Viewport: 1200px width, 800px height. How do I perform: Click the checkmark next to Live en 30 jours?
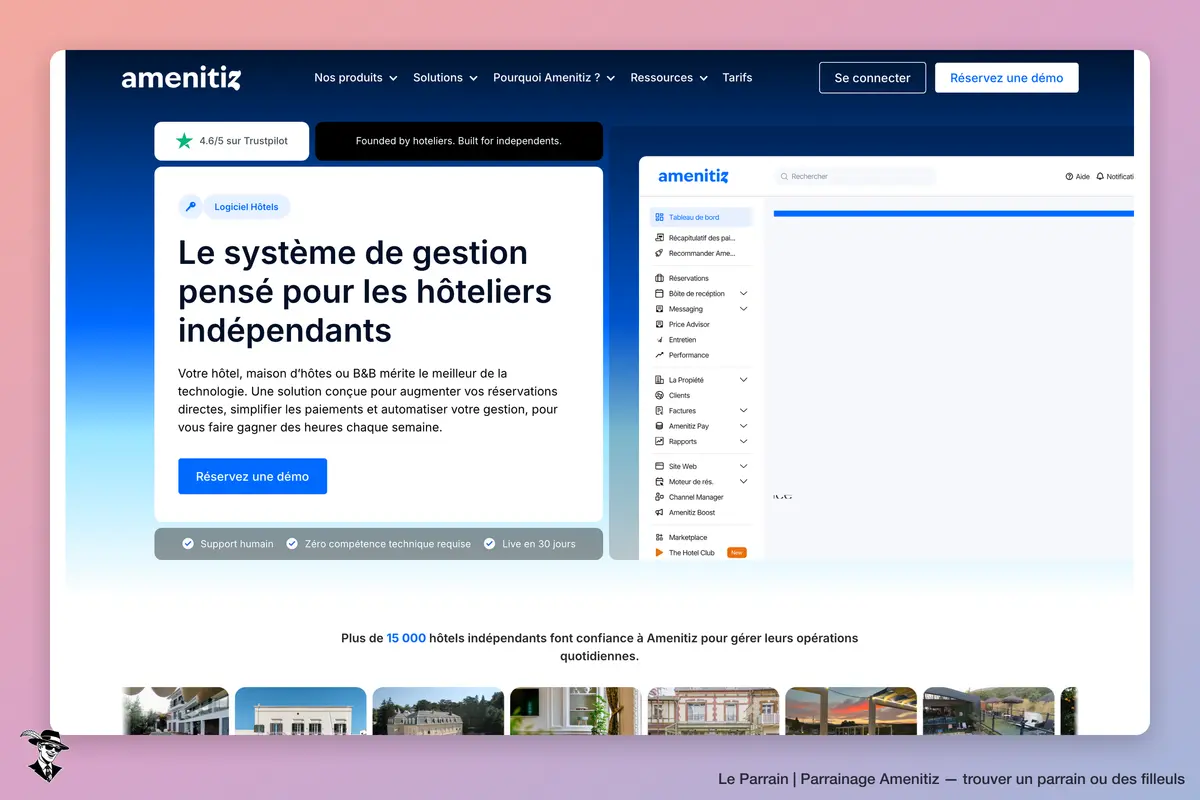coord(490,544)
